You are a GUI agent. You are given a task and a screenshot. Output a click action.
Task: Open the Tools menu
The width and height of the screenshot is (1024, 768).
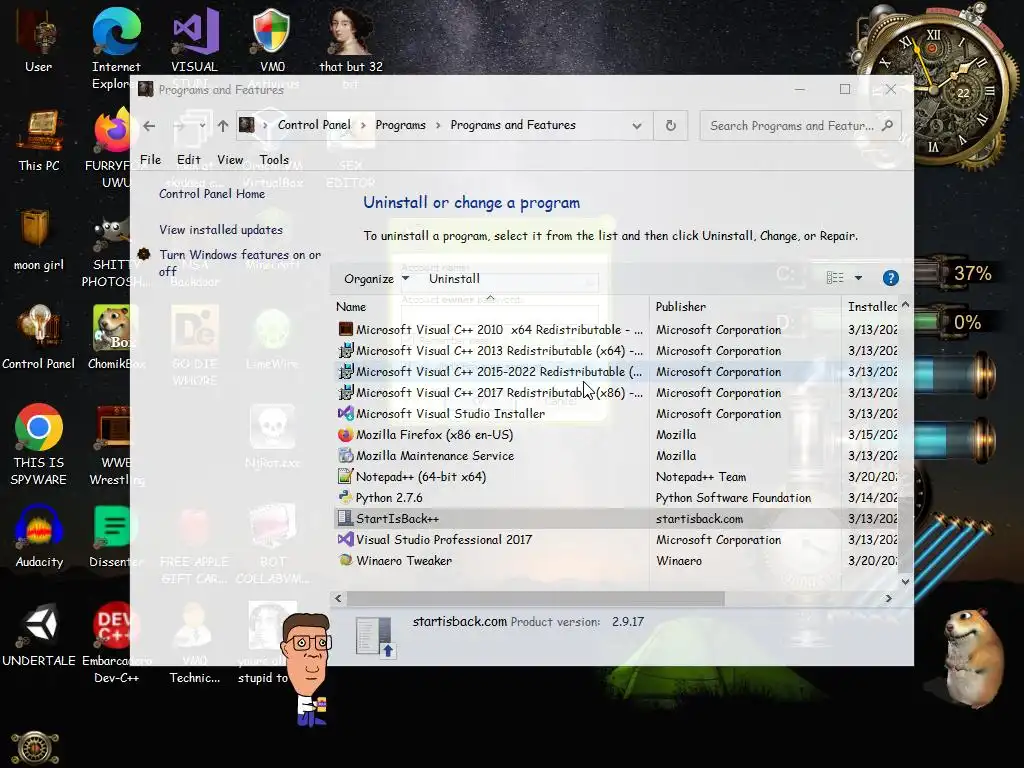click(274, 159)
